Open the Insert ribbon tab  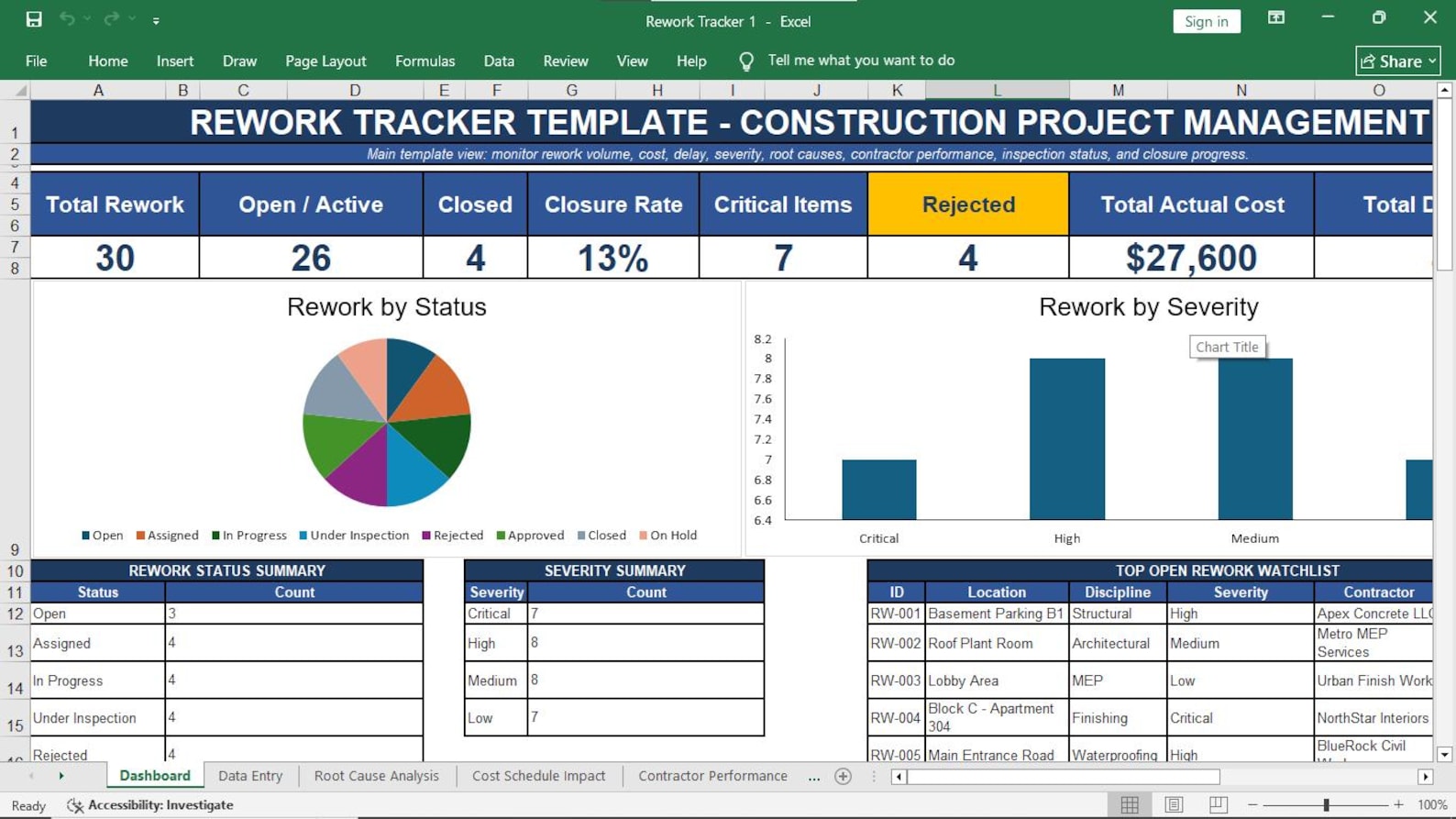tap(175, 61)
